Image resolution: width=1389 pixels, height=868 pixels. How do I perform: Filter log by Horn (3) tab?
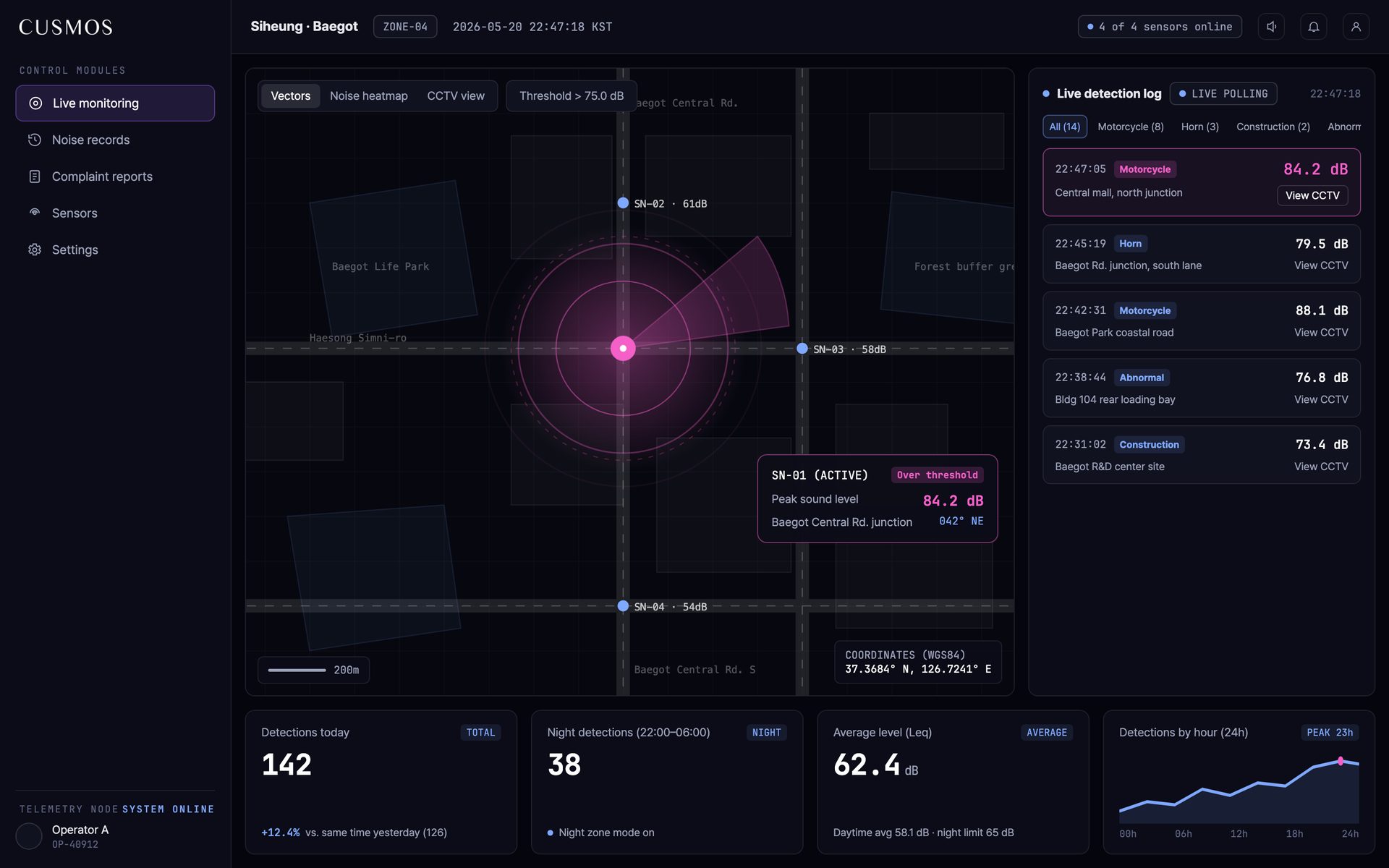point(1200,127)
